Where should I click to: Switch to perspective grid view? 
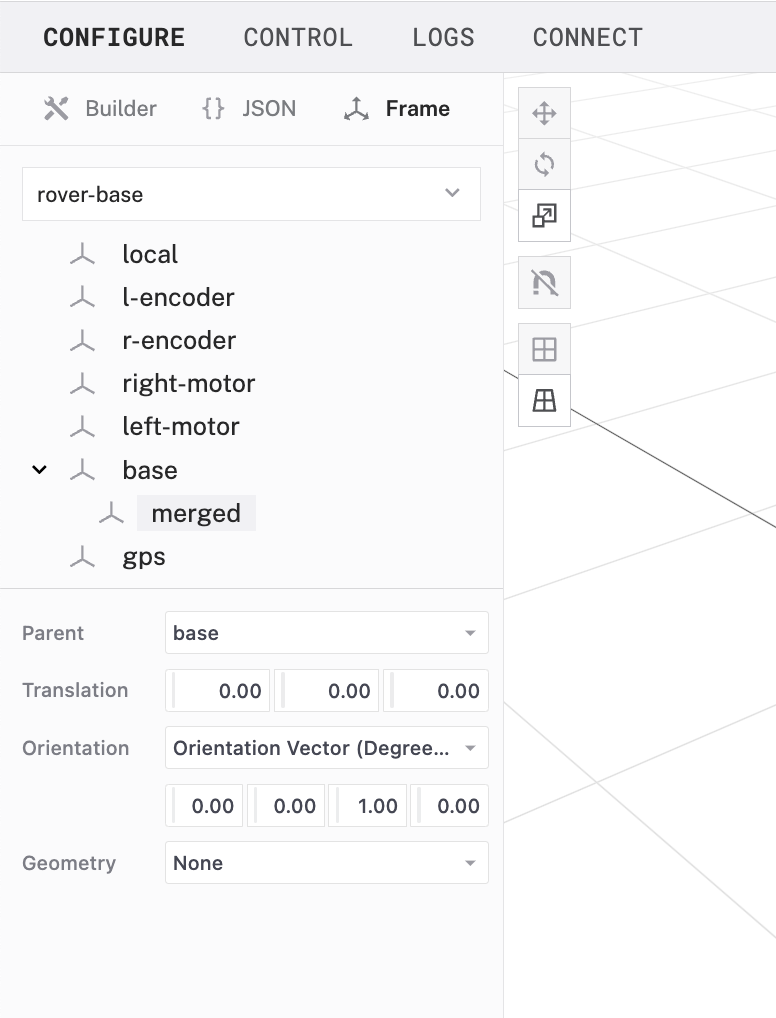(544, 401)
